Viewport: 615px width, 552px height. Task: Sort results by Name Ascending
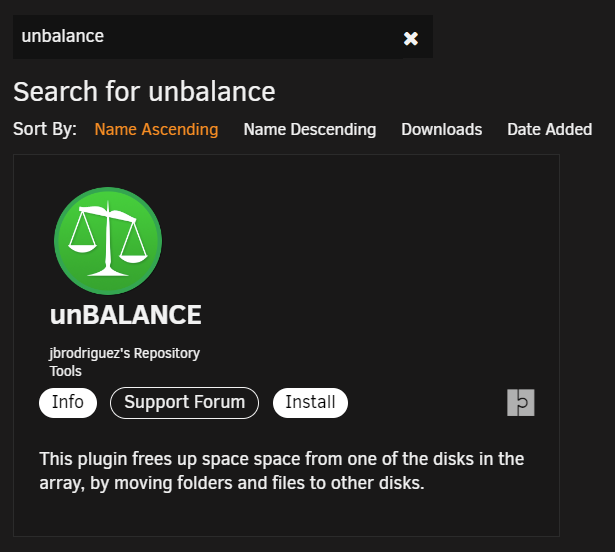(156, 129)
